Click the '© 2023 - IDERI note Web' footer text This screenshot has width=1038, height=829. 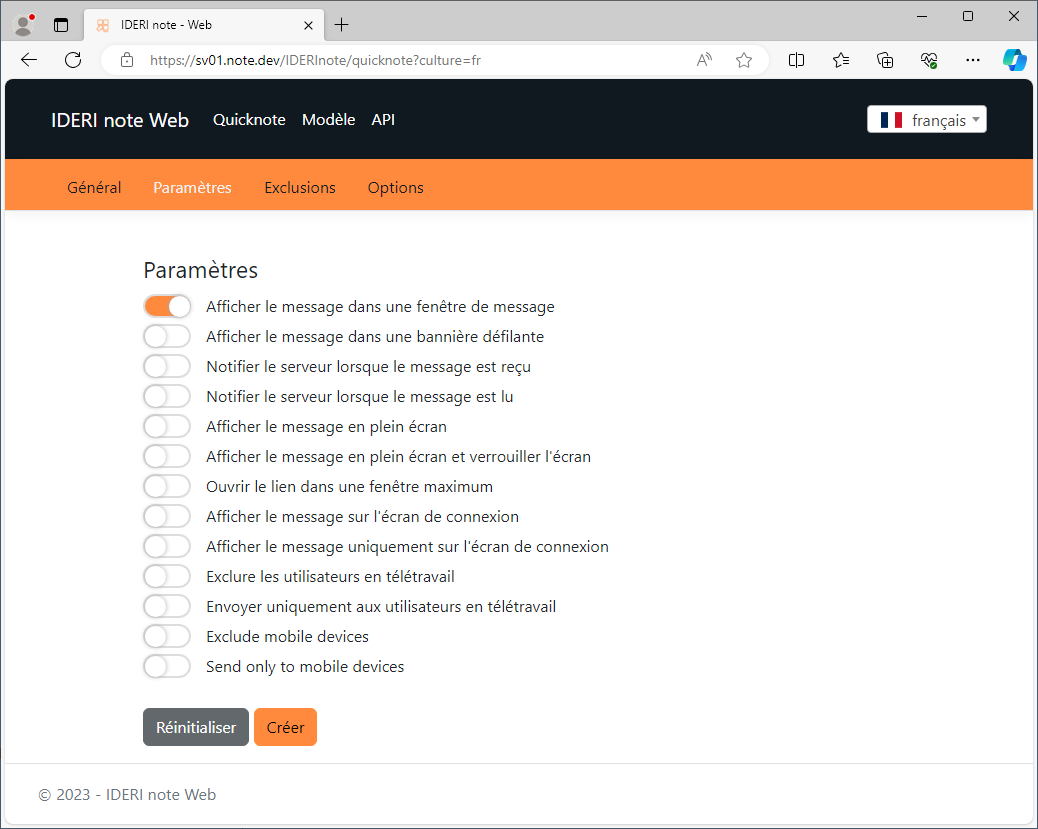coord(127,795)
